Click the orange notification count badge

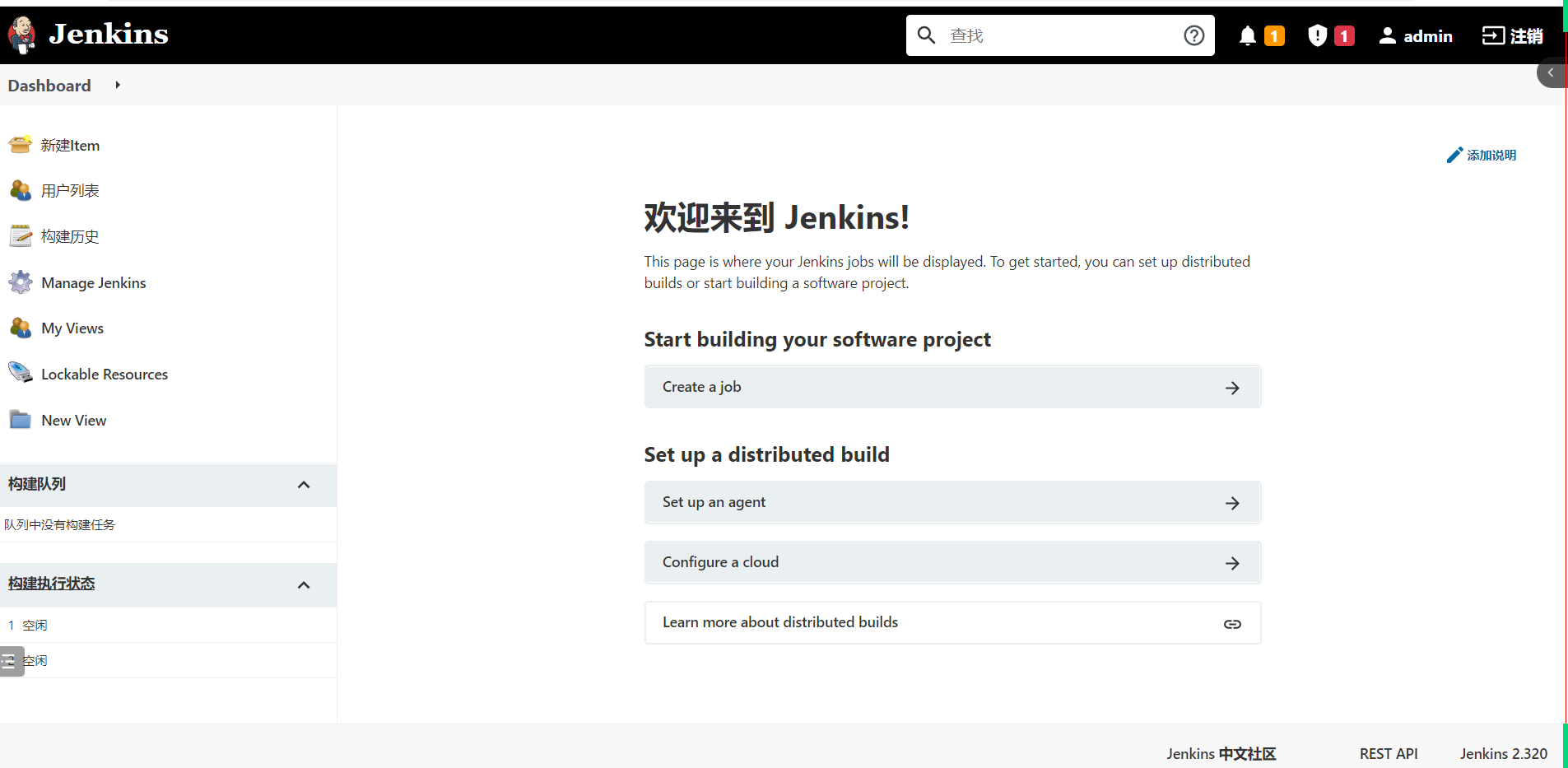pos(1274,35)
